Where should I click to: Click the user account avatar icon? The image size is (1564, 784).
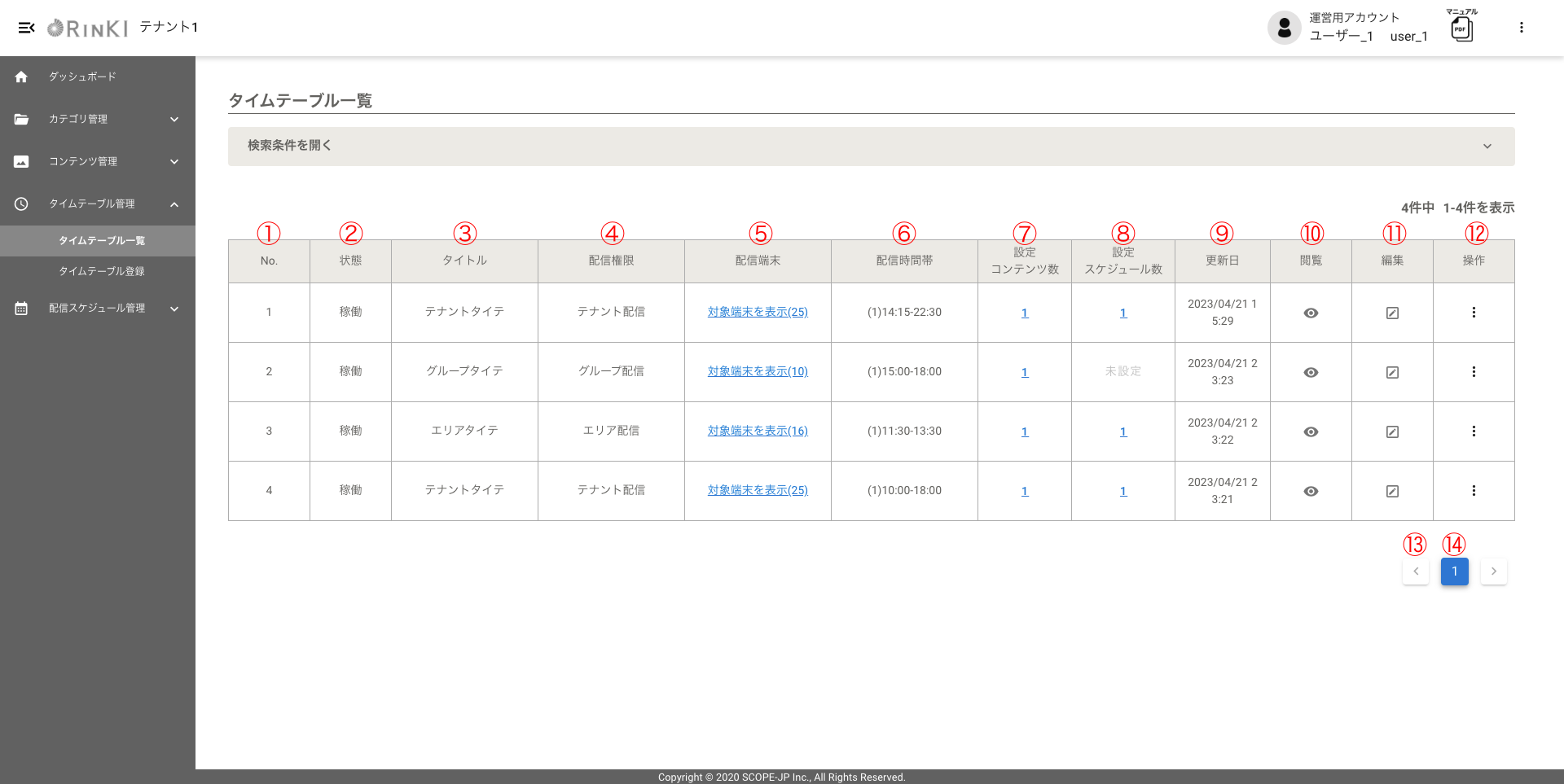click(x=1284, y=28)
